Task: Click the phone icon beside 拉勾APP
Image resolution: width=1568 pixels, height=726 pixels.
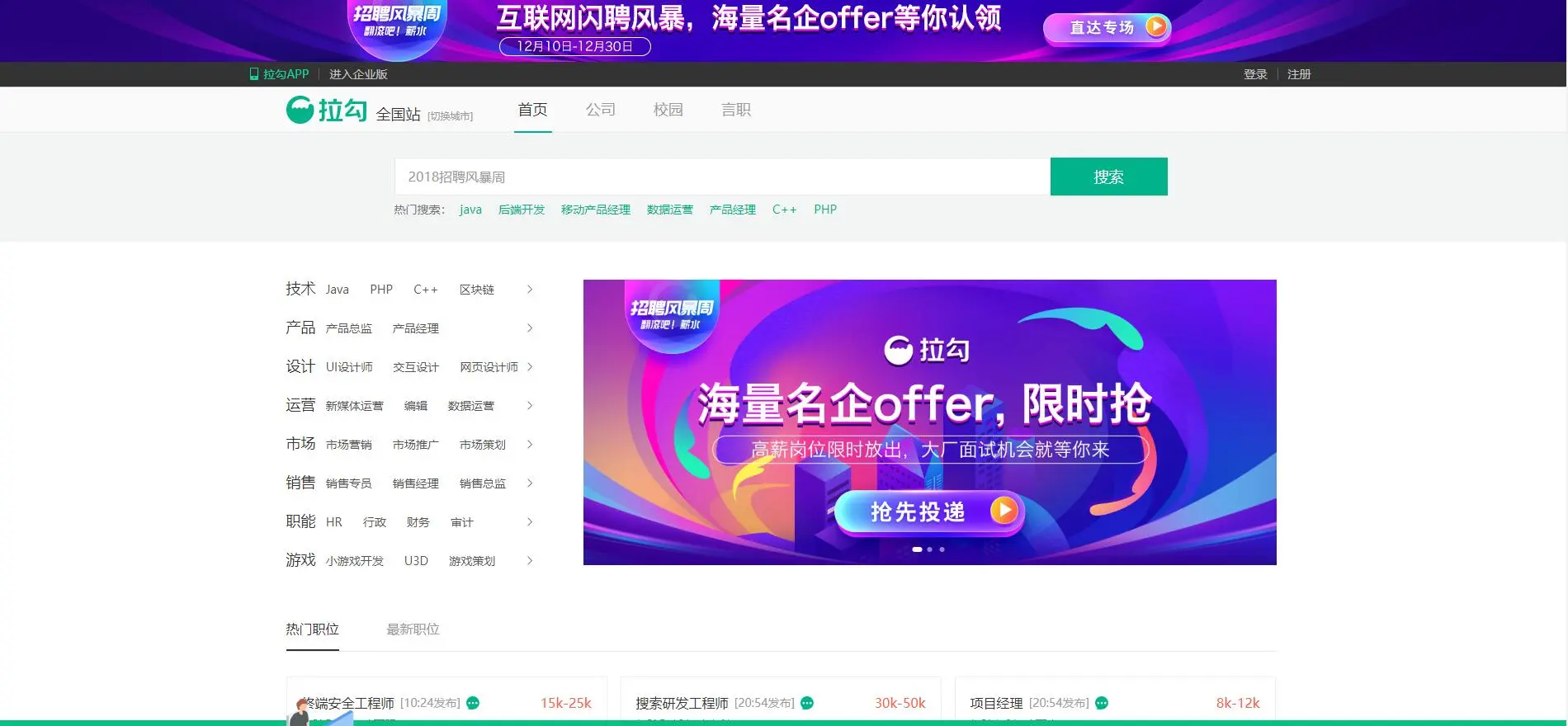Action: pos(254,74)
